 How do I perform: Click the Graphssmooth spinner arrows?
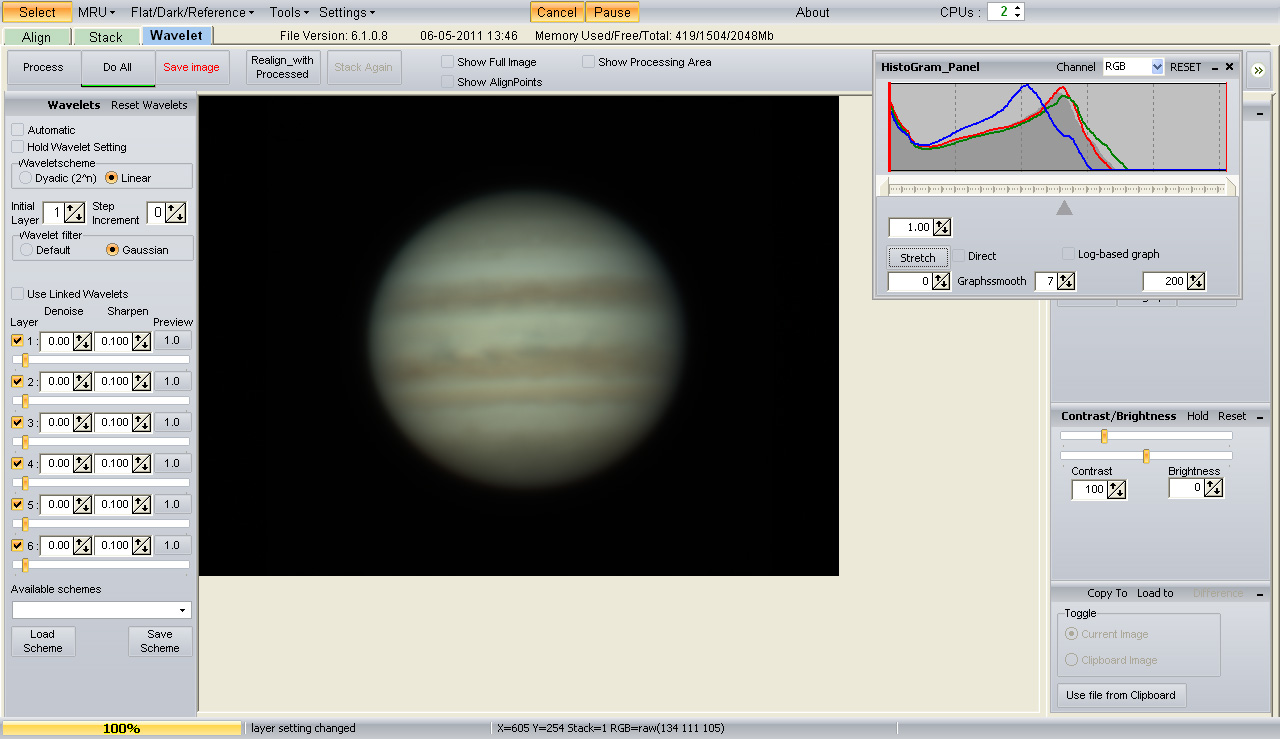pyautogui.click(x=1066, y=281)
